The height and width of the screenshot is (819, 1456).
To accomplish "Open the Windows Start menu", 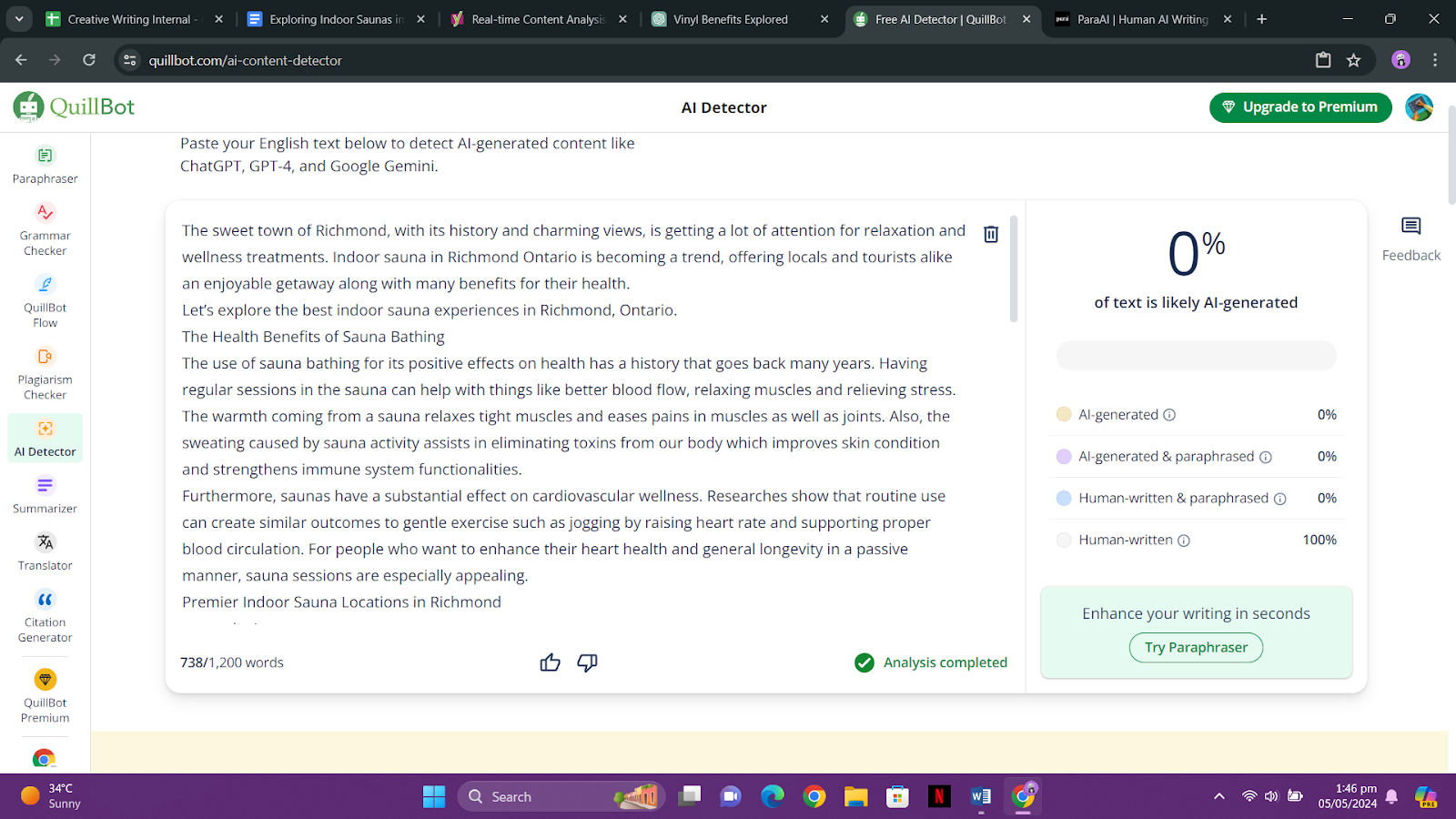I will point(434,796).
